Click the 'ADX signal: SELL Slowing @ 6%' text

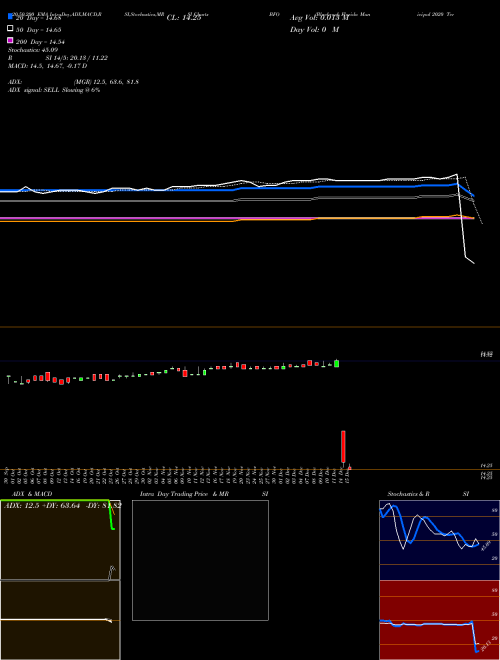(x=54, y=90)
